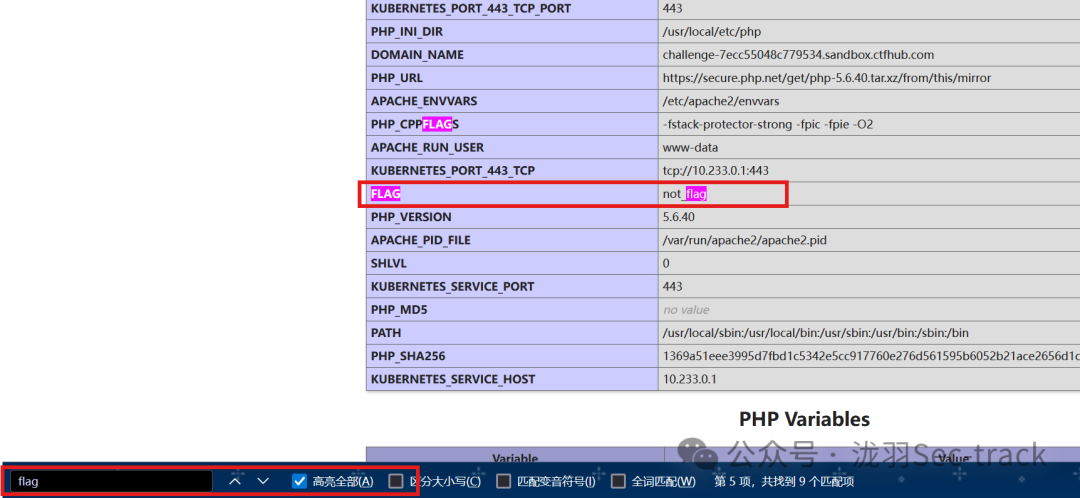Click the PATH variable name
This screenshot has height=498, width=1080.
pyautogui.click(x=386, y=333)
